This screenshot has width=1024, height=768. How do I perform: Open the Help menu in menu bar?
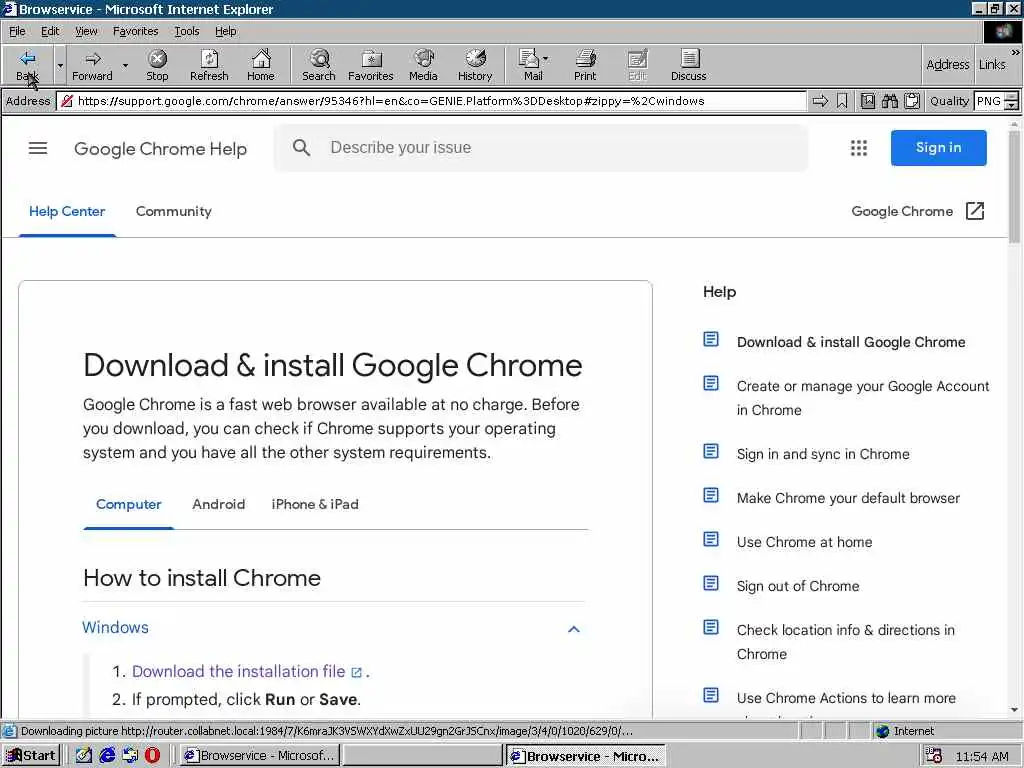(225, 31)
